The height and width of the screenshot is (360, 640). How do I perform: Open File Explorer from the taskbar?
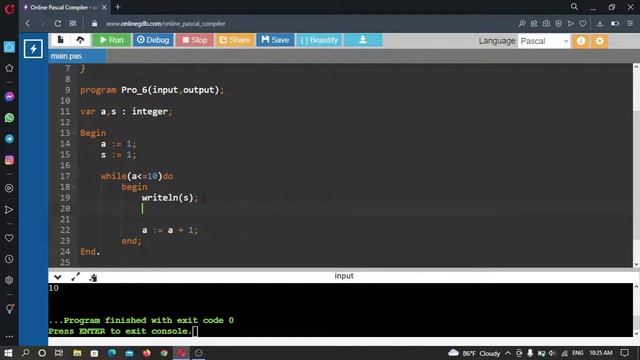[77, 353]
